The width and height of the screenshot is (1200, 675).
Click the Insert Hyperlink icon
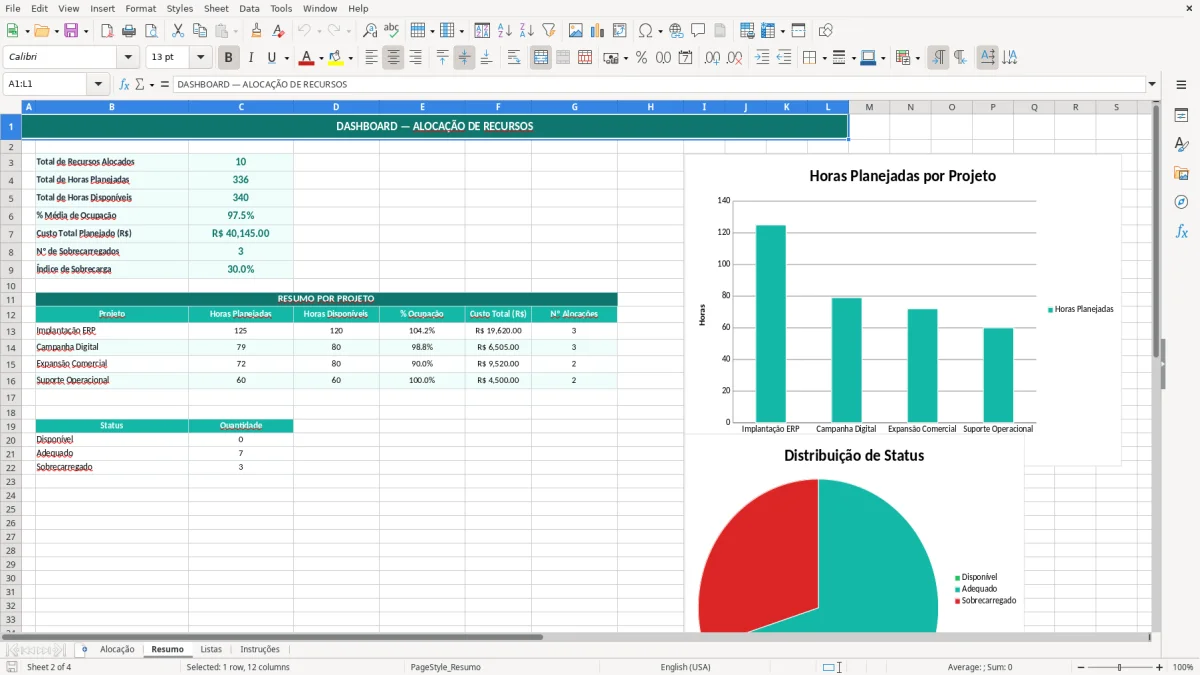pos(676,31)
